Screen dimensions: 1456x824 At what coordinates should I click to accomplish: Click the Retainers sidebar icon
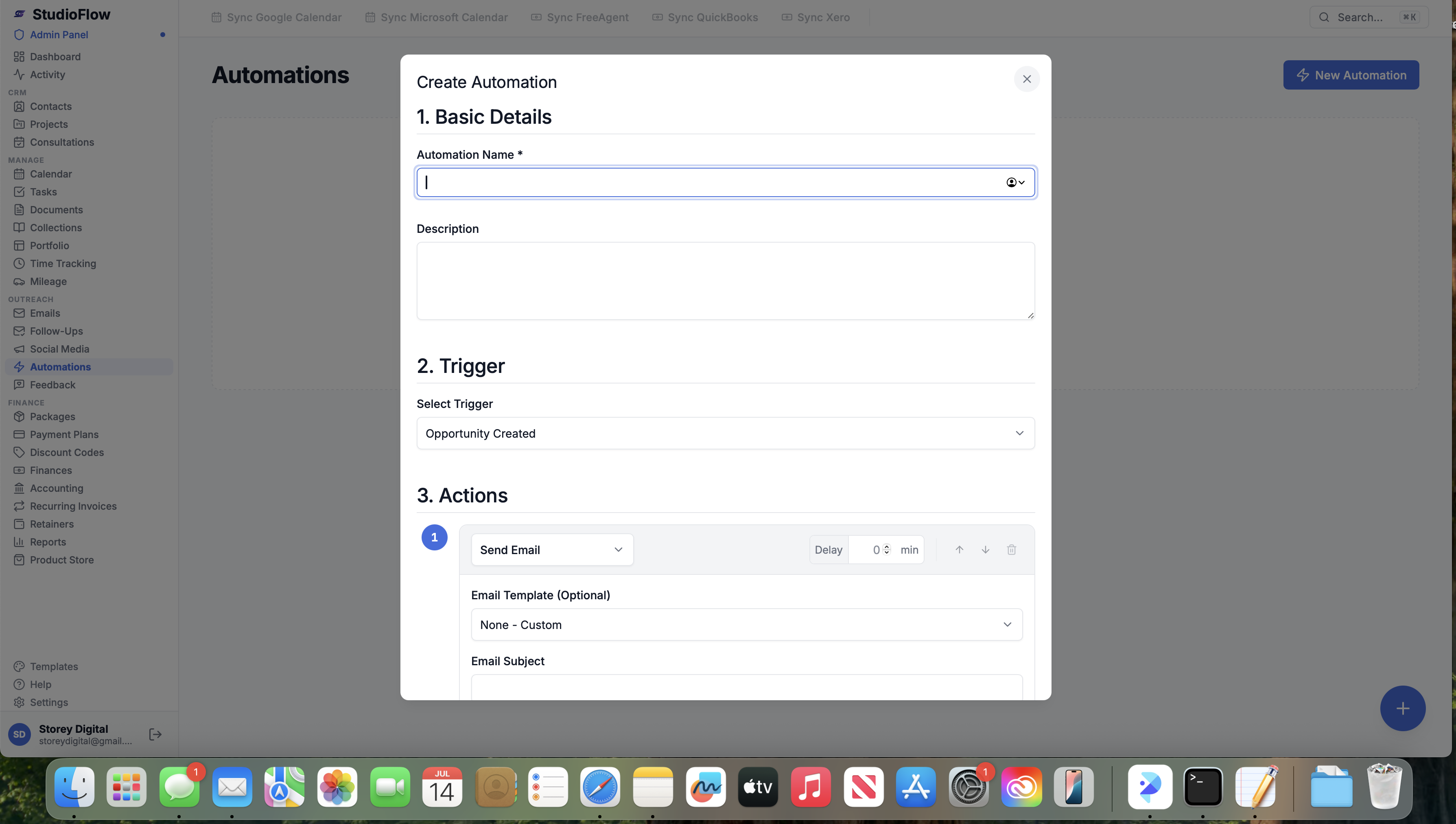(x=19, y=524)
